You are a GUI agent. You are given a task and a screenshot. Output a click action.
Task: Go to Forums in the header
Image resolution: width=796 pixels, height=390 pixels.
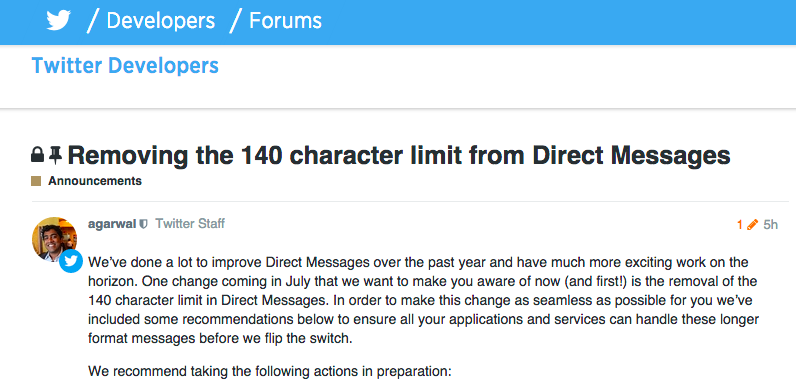point(285,21)
